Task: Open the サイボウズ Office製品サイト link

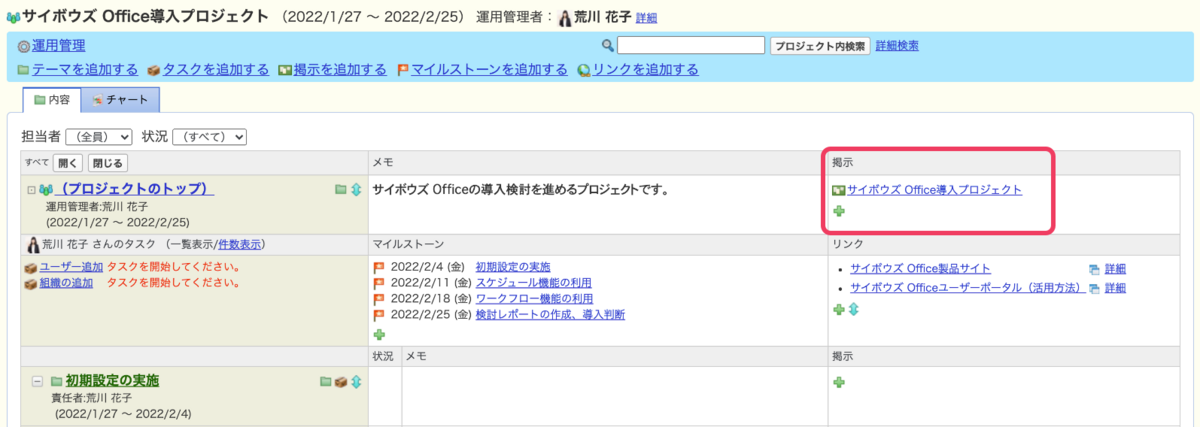Action: tap(920, 269)
